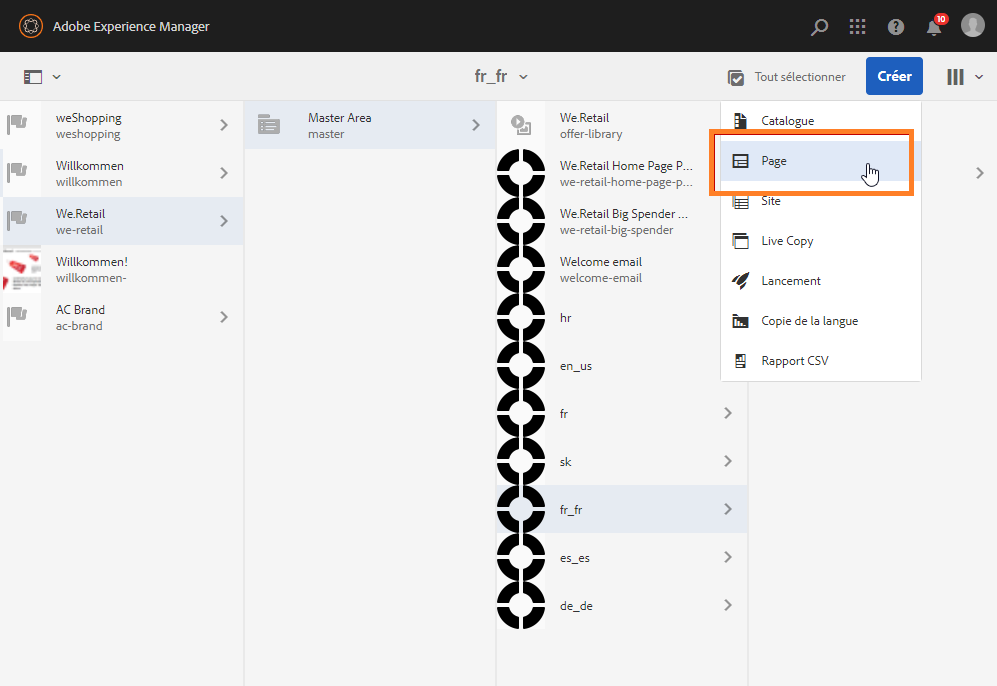Expand the weShopping row chevron

pos(224,125)
